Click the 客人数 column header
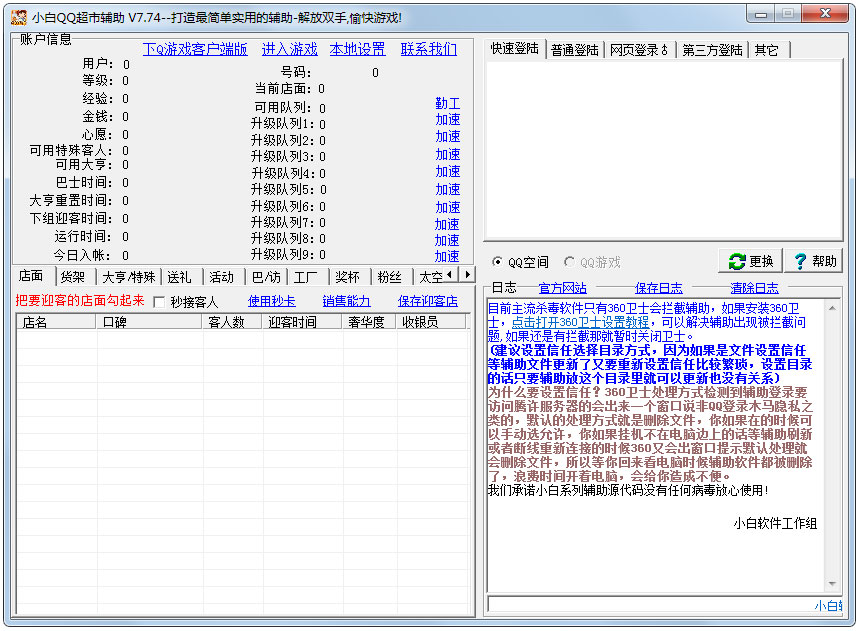The image size is (859, 631). click(232, 322)
